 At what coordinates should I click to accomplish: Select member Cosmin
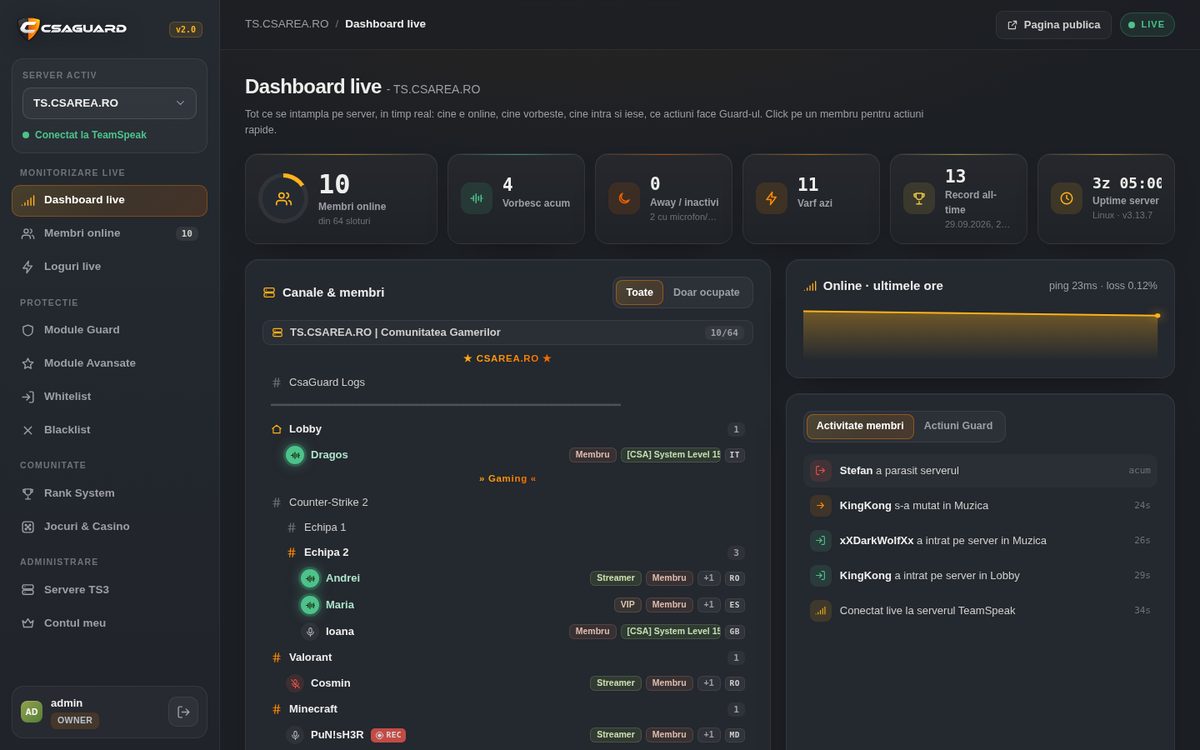coord(516,684)
